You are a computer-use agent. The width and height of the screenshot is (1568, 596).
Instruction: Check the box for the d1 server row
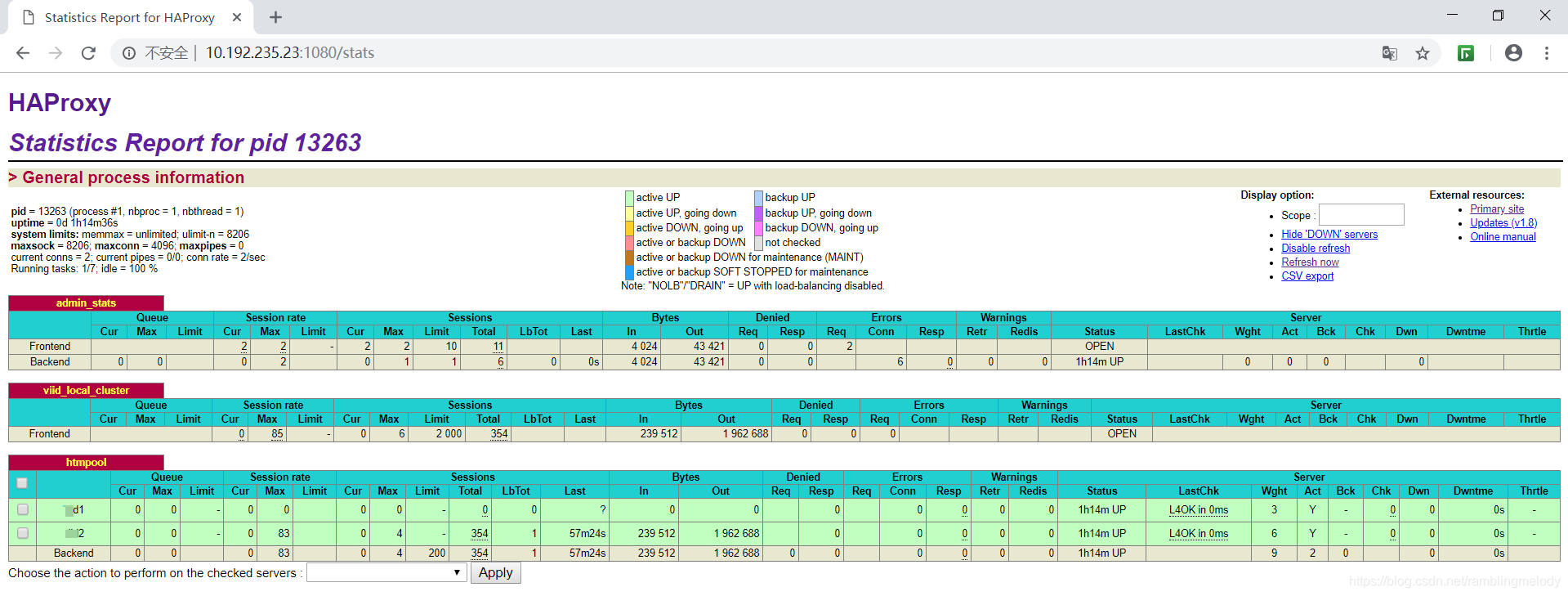pyautogui.click(x=23, y=509)
